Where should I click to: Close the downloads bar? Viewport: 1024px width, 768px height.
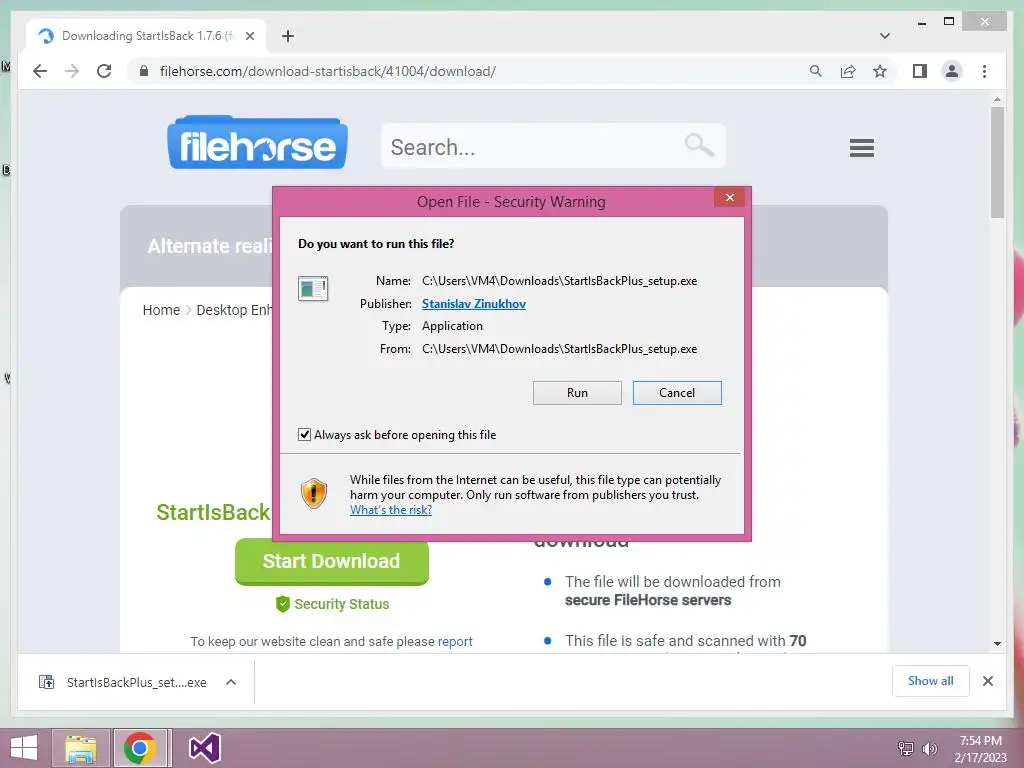988,681
